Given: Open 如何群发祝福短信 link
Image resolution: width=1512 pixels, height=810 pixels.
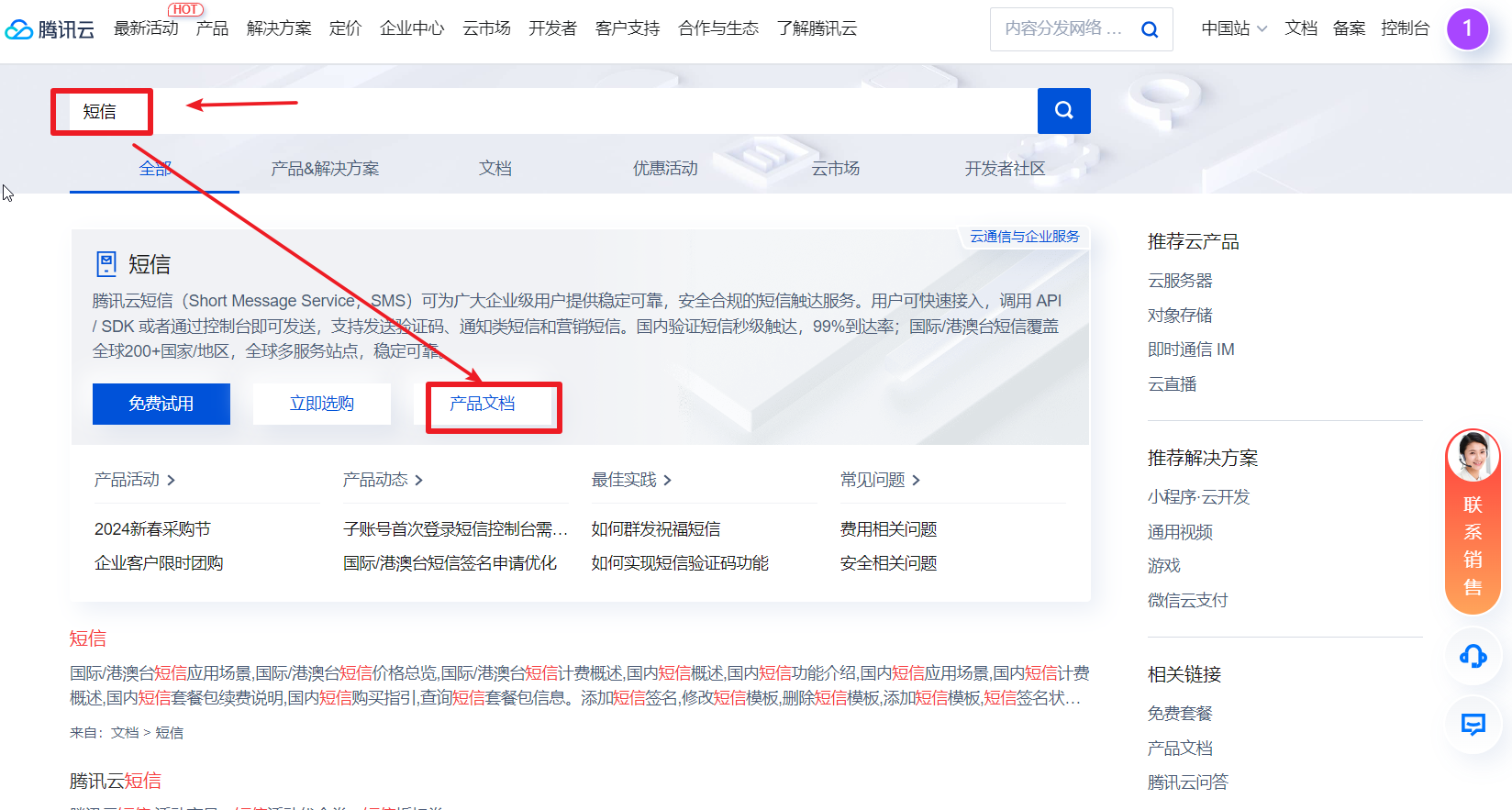Looking at the screenshot, I should pos(656,529).
